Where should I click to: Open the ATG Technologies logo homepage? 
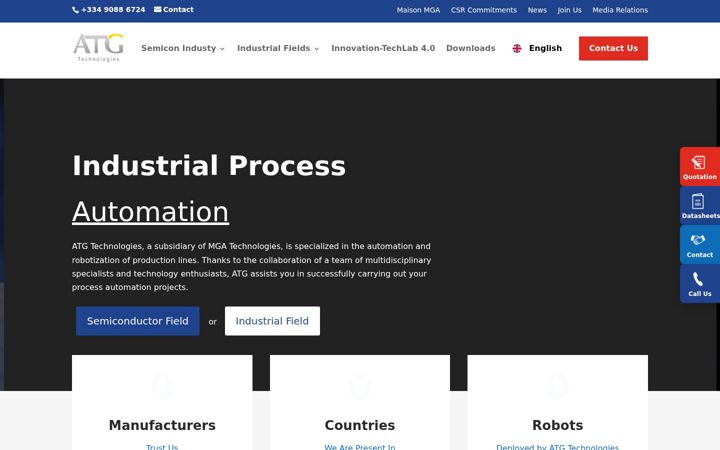99,47
